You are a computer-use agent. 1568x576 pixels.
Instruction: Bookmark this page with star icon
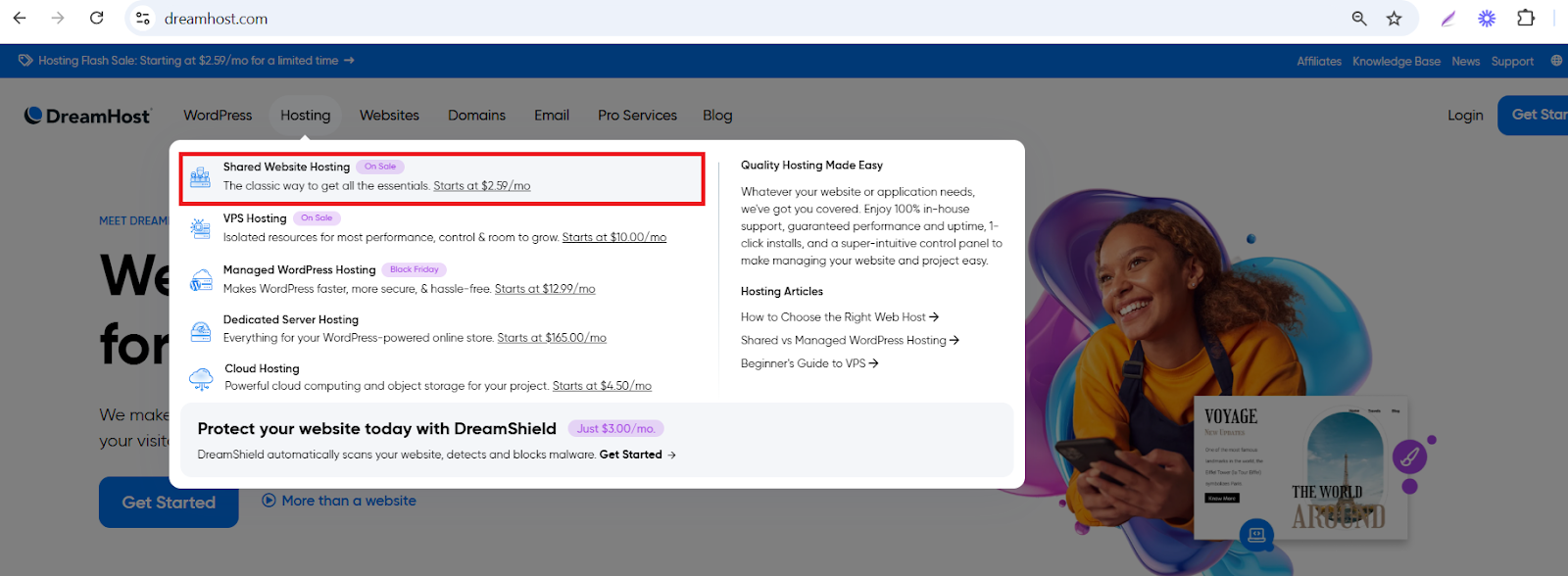(1395, 18)
